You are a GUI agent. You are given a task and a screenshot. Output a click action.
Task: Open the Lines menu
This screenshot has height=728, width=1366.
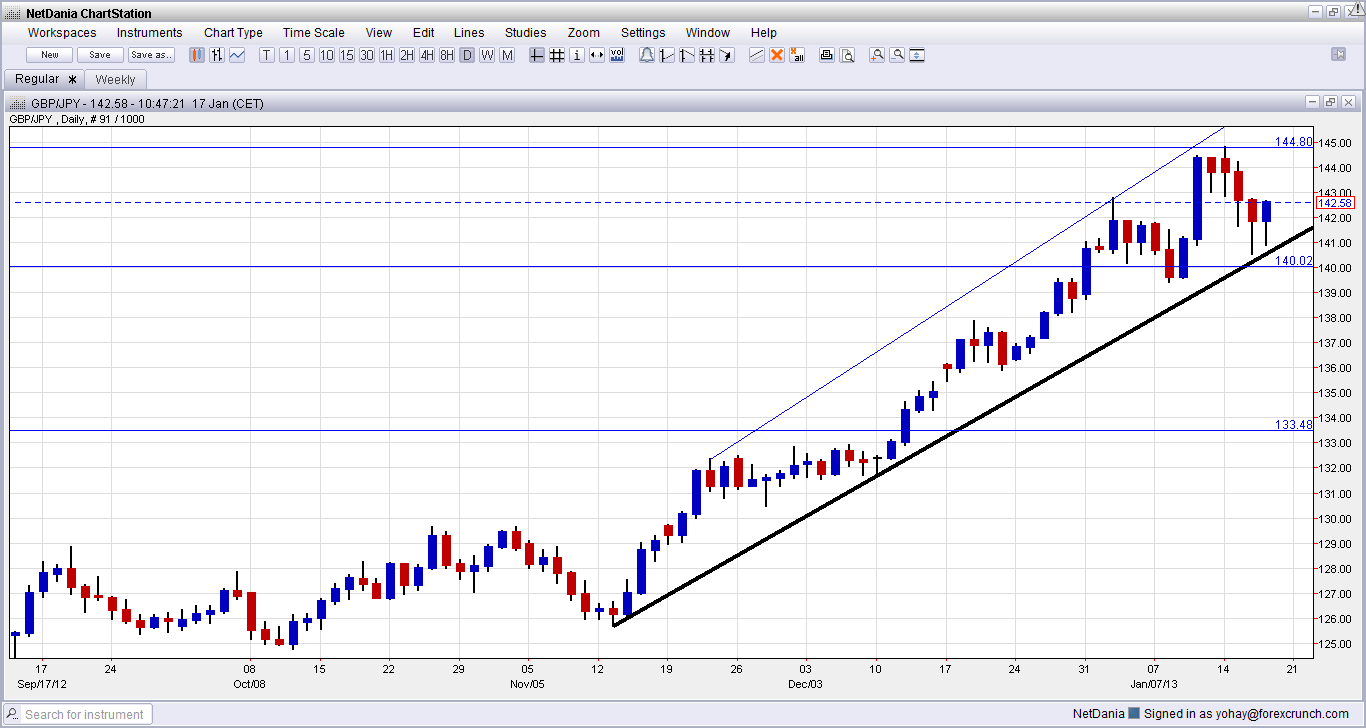tap(469, 33)
